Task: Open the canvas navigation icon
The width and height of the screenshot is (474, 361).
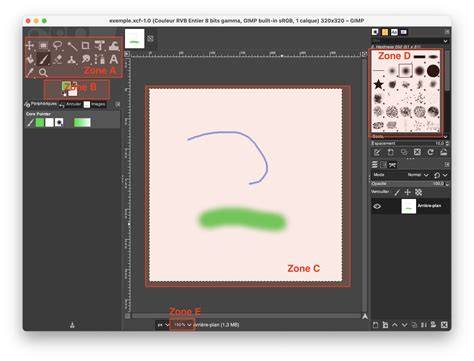Action: (365, 316)
